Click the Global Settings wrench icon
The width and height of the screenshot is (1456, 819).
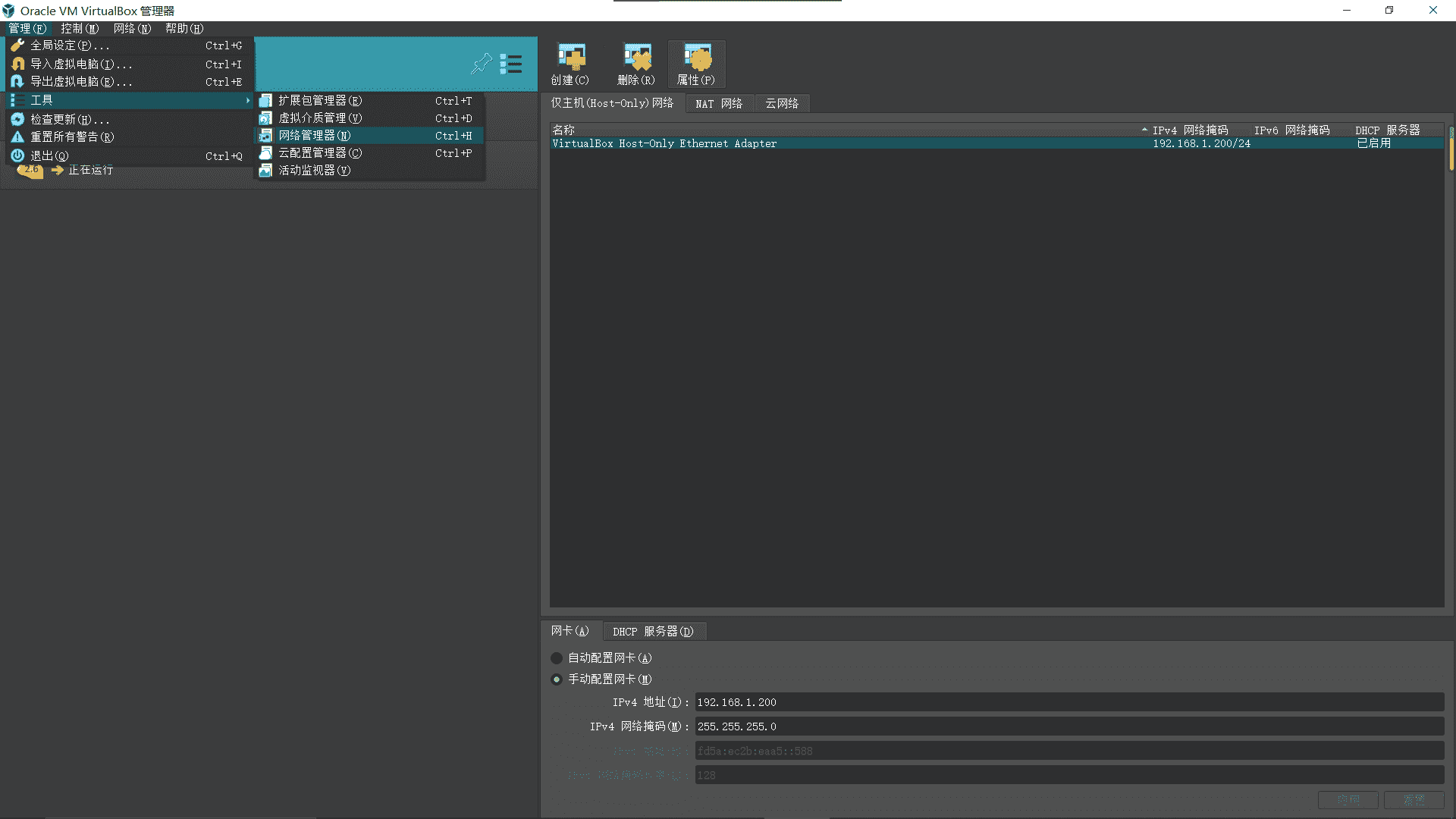click(17, 45)
